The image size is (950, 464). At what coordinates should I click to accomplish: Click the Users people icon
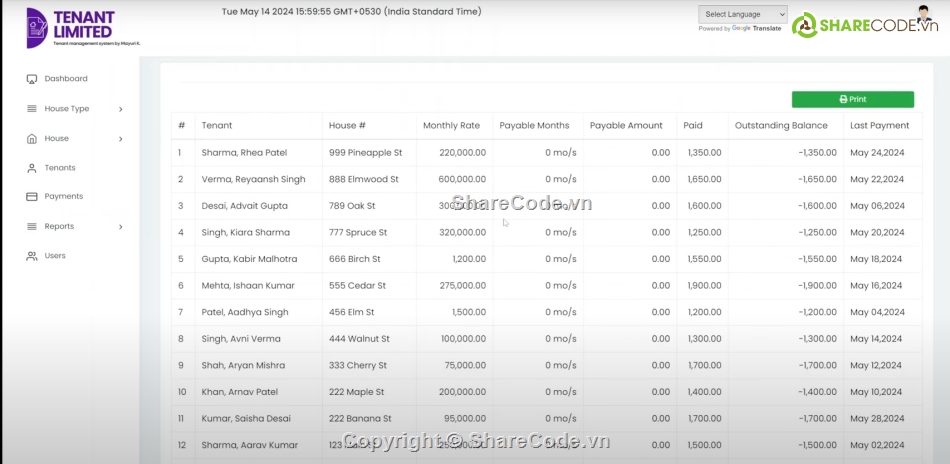(32, 256)
